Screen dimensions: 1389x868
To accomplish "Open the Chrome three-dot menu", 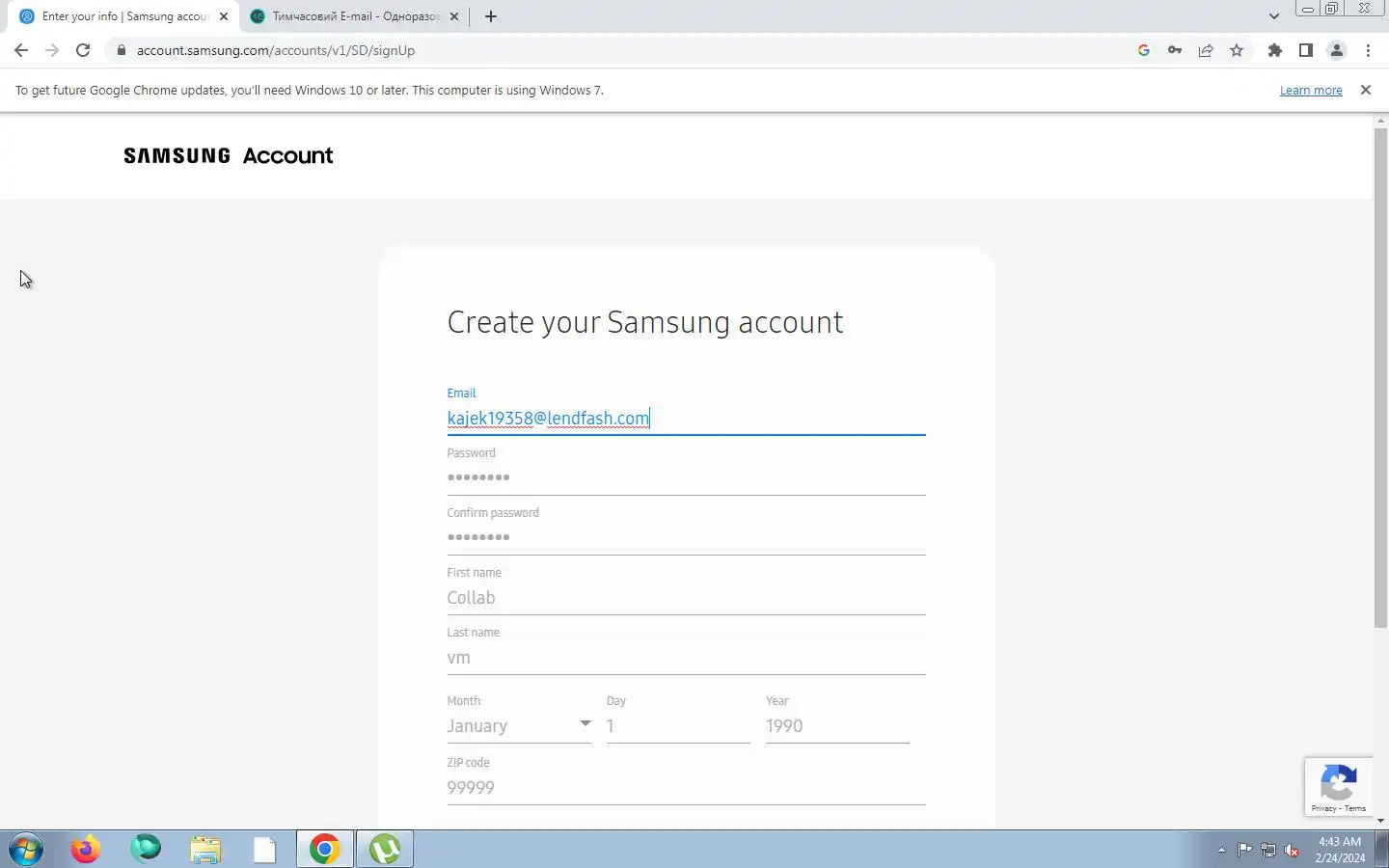I will (x=1368, y=50).
